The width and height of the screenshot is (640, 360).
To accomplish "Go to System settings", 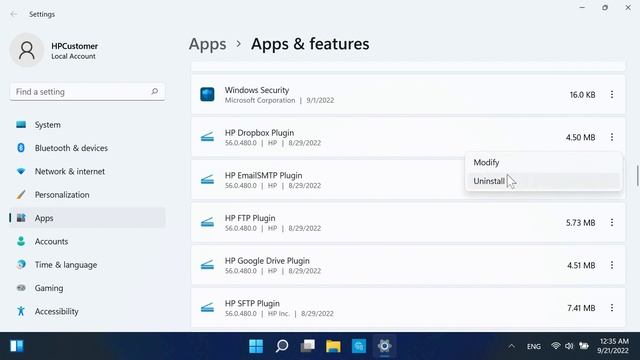I will click(x=87, y=125).
